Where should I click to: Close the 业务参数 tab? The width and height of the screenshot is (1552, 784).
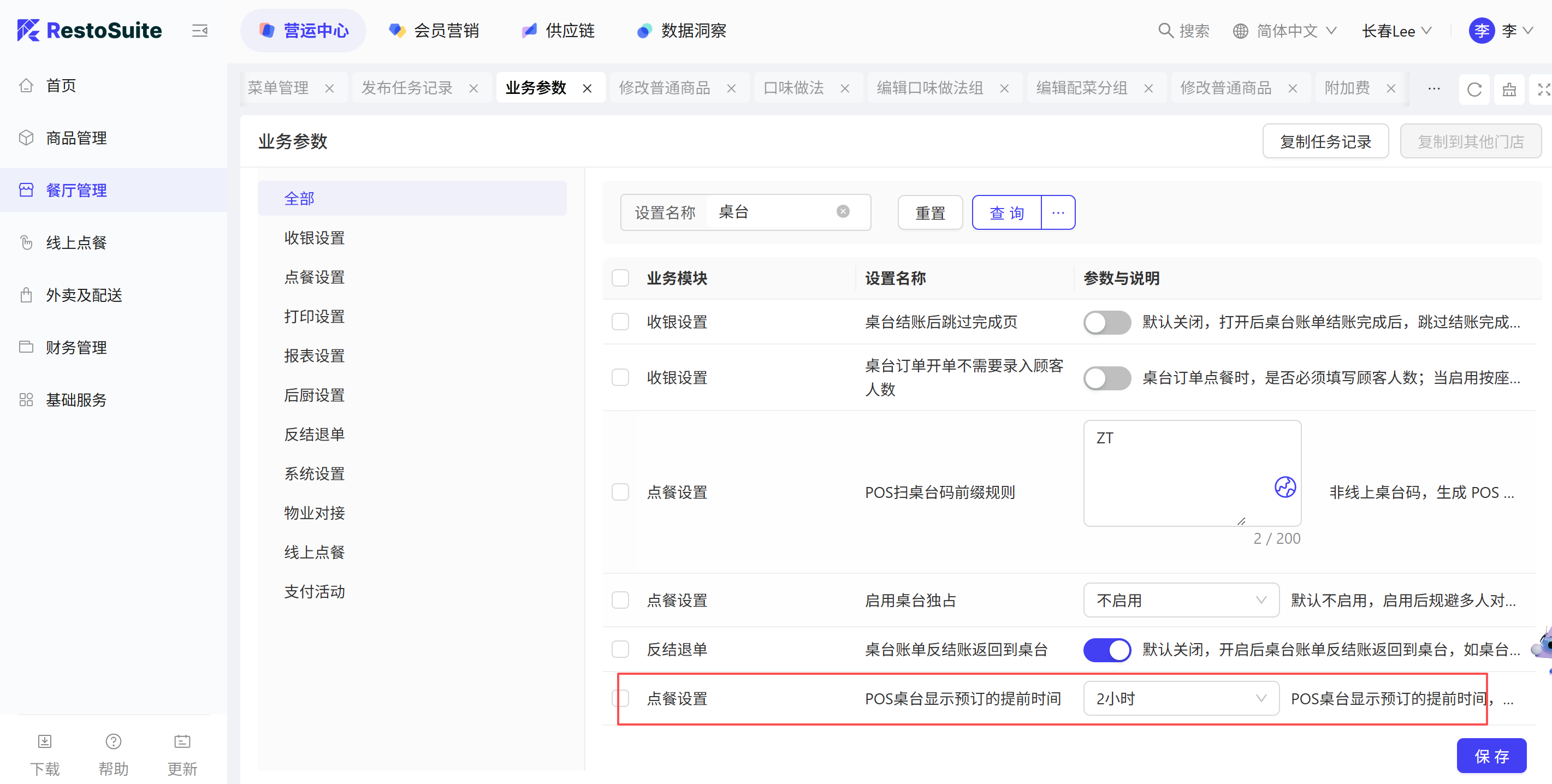pos(587,88)
